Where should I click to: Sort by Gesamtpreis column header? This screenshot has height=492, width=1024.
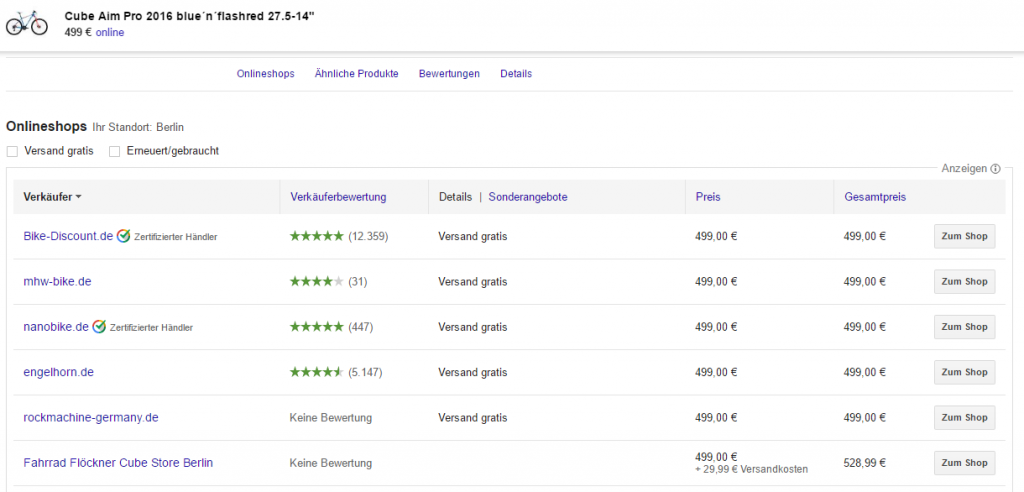[875, 197]
